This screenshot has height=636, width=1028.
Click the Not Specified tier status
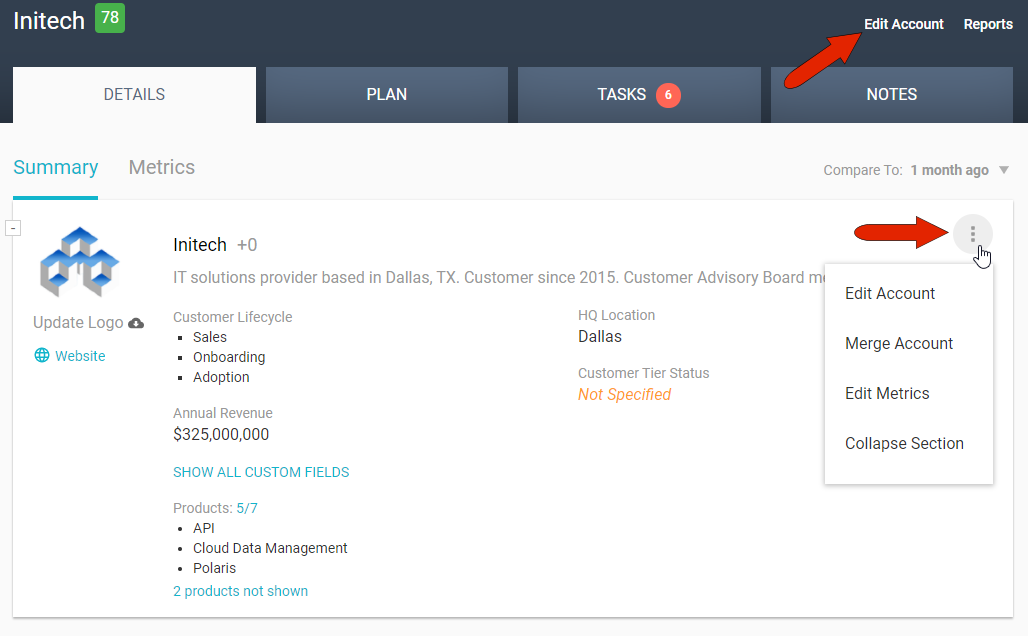point(624,394)
